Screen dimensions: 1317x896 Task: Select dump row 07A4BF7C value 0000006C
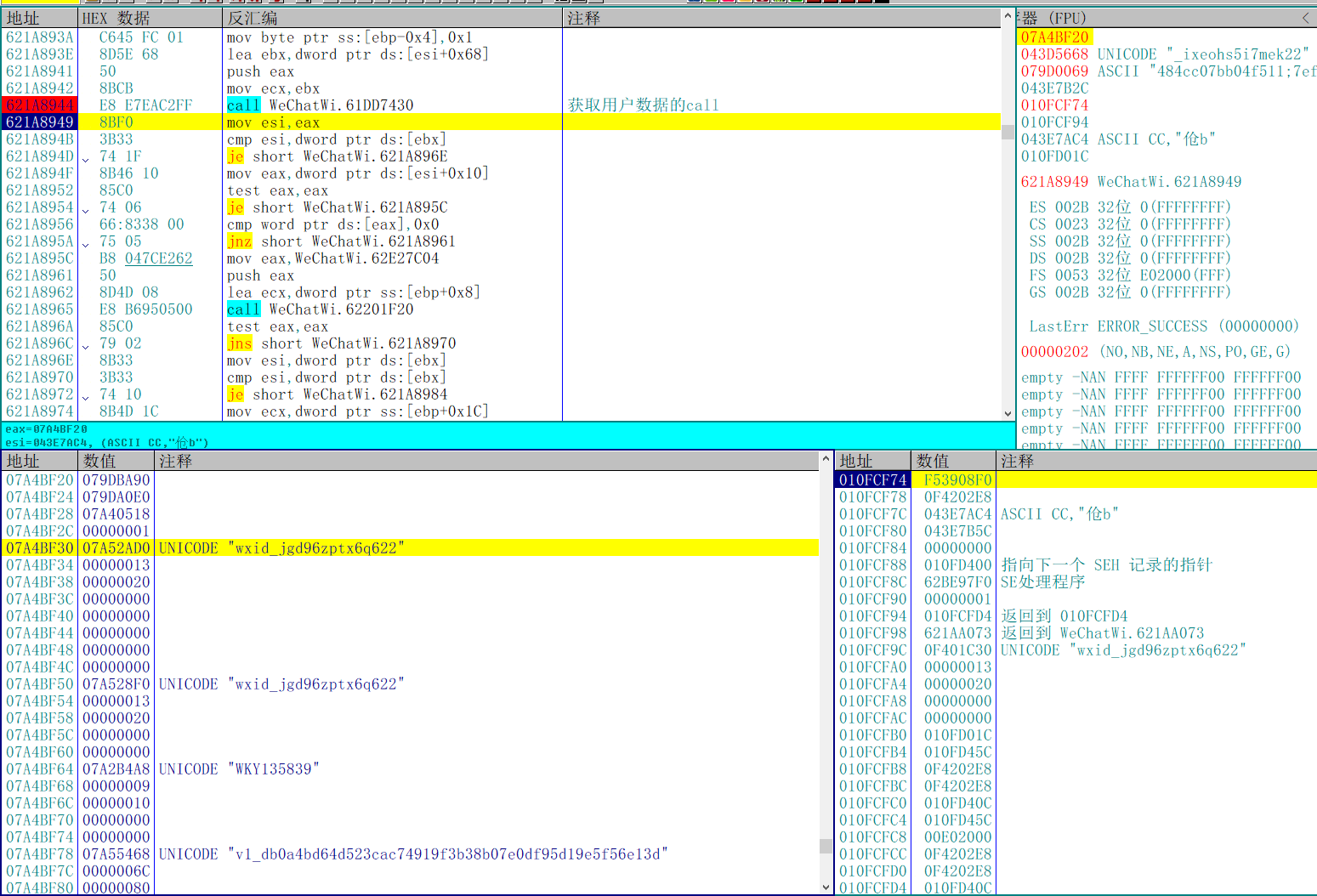[x=116, y=871]
